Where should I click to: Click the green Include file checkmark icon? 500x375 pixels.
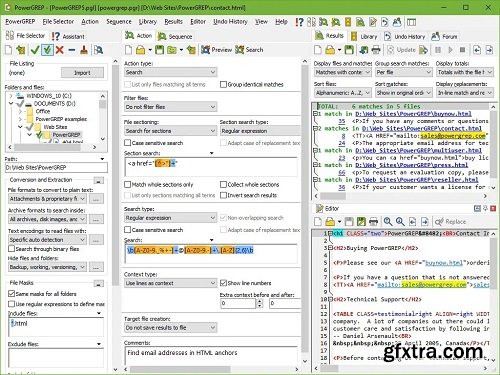pyautogui.click(x=35, y=50)
